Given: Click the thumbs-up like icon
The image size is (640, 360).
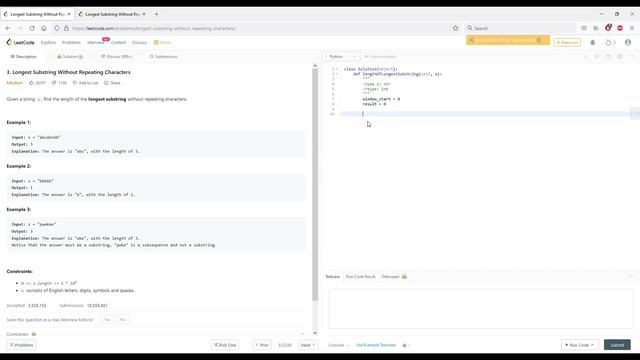Looking at the screenshot, I should pos(31,83).
